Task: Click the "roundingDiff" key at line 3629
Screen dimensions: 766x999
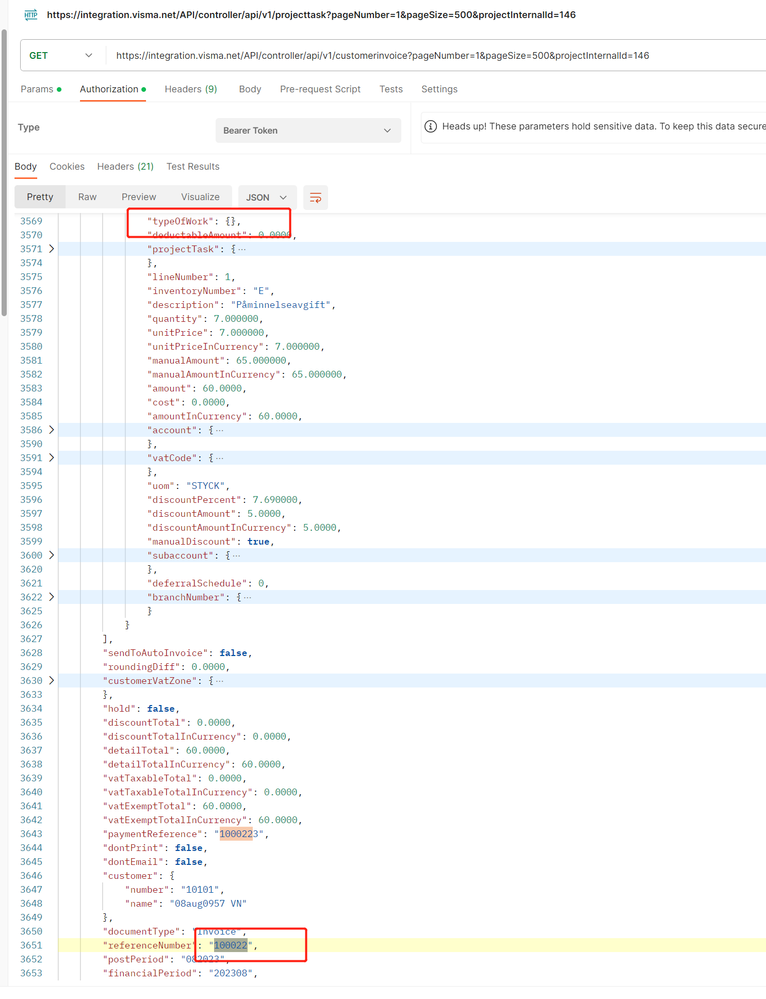Action: pos(141,666)
